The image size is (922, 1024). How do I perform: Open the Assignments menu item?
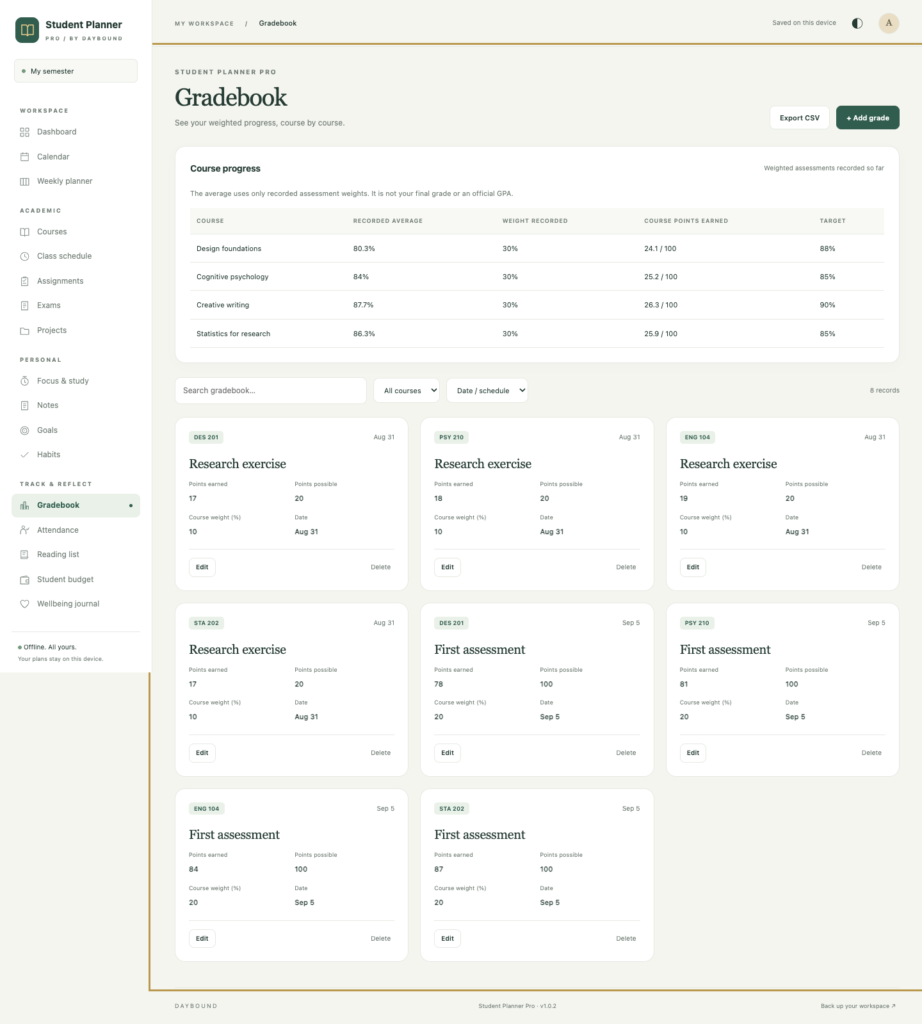click(x=76, y=281)
